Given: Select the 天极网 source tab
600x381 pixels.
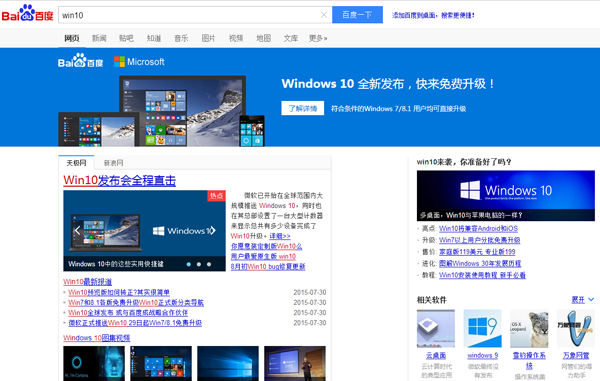Looking at the screenshot, I should pos(76,163).
